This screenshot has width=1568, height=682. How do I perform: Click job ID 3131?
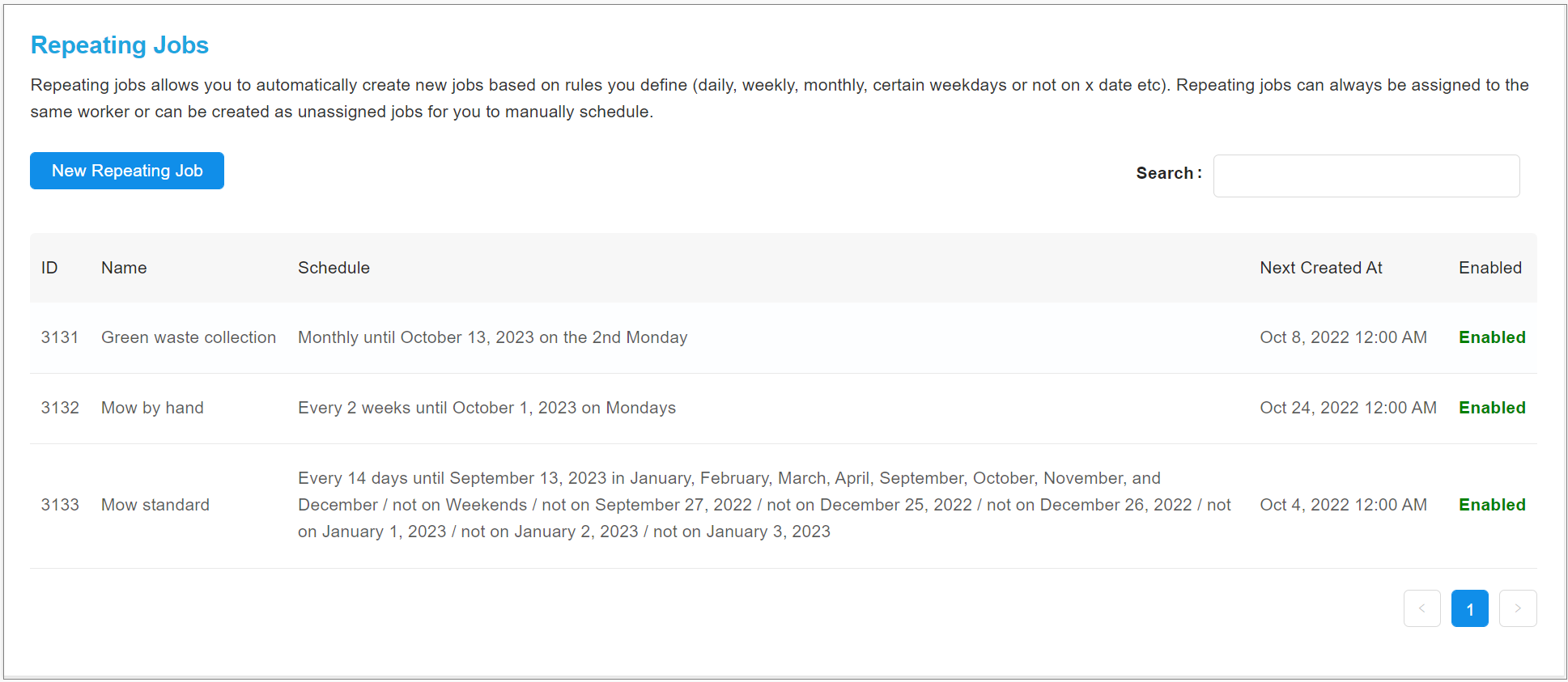tap(60, 337)
